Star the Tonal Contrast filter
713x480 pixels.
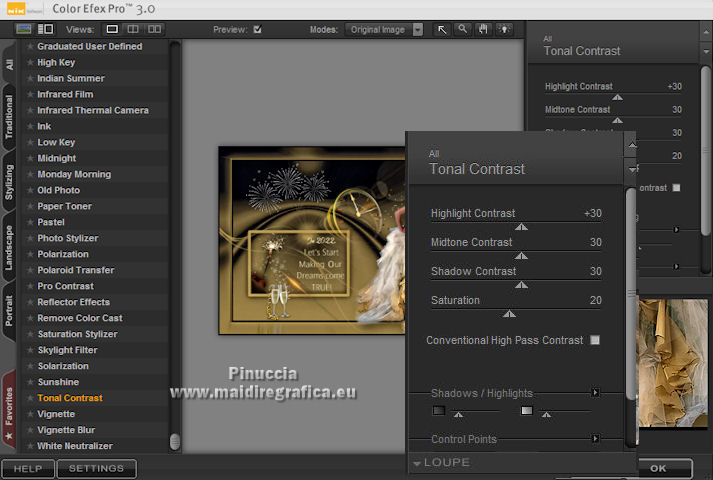30,398
